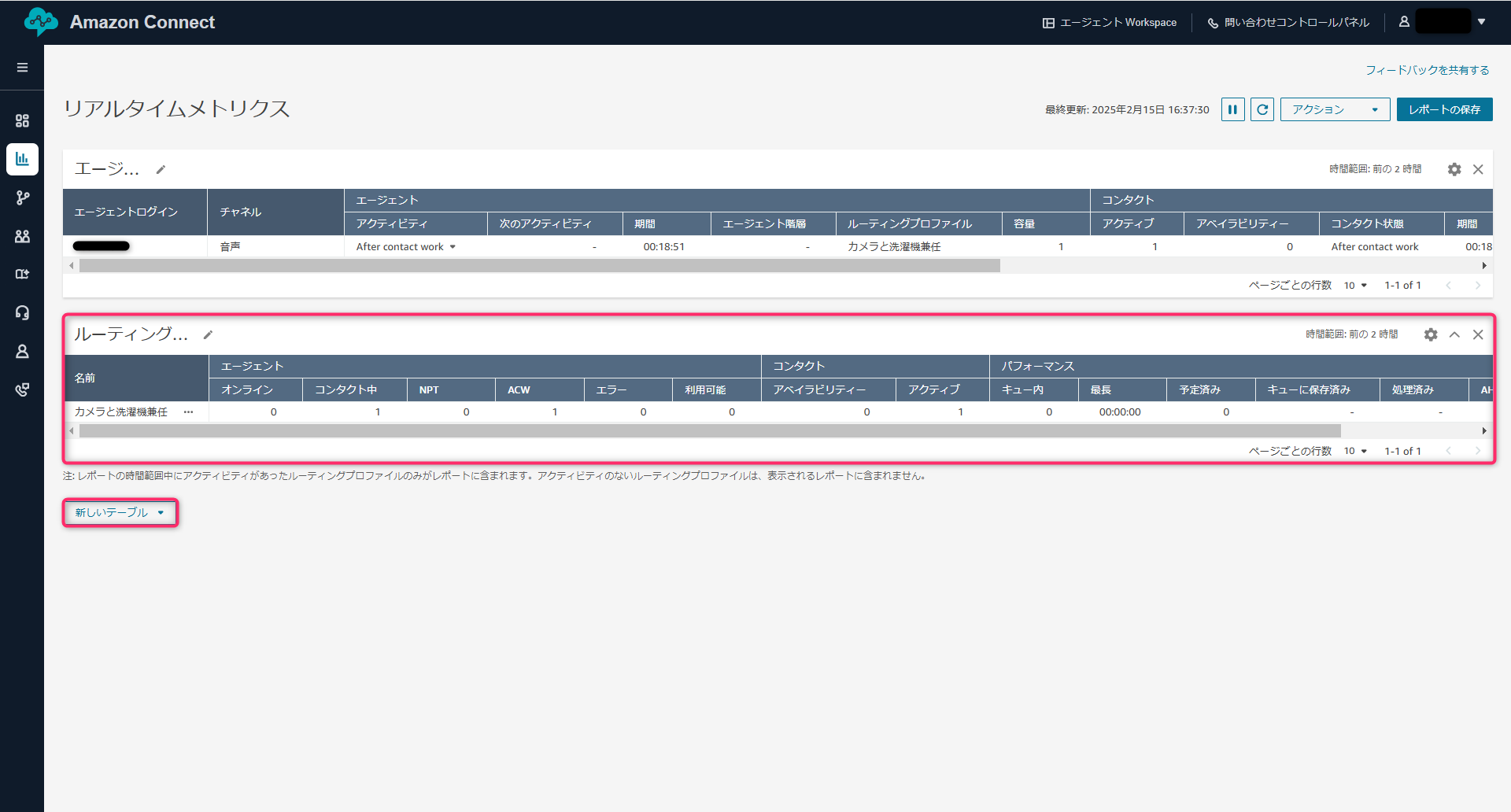Open options for カメラと洗濯機兼任 row

click(188, 412)
